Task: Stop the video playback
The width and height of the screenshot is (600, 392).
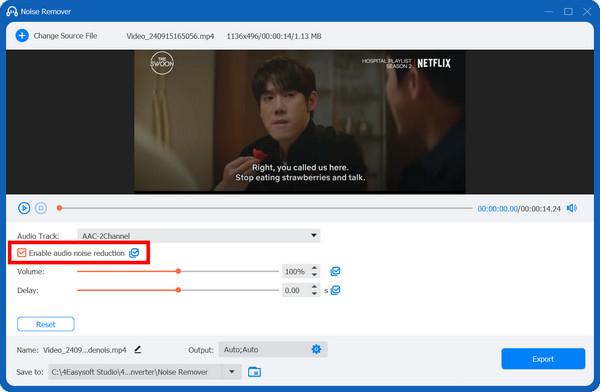Action: click(x=41, y=208)
